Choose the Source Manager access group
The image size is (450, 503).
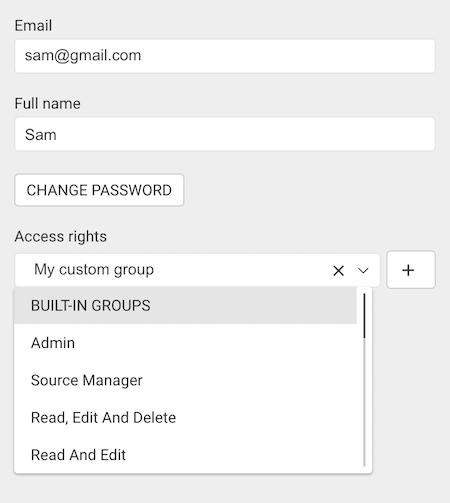[x=185, y=380]
